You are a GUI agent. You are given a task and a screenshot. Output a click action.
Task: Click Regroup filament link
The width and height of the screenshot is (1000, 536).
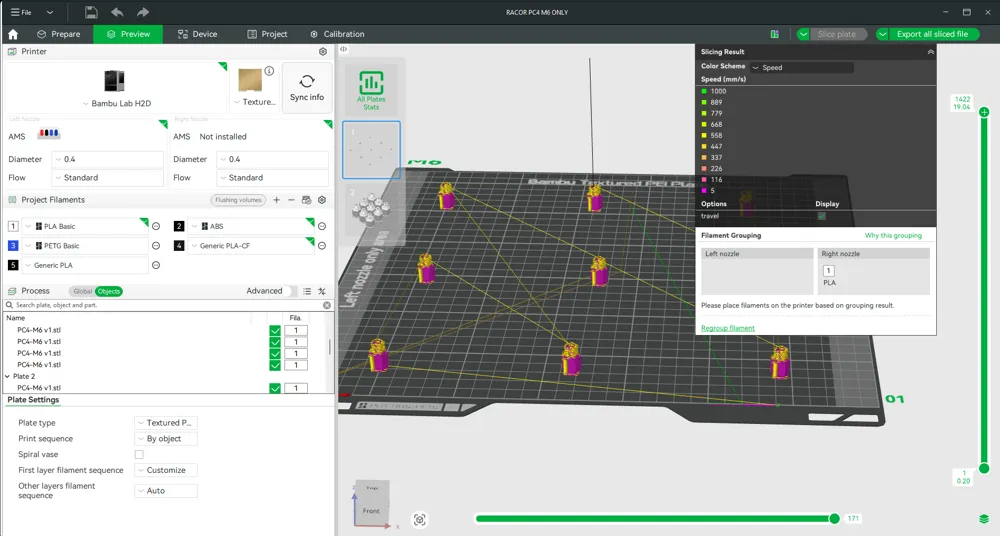point(728,328)
